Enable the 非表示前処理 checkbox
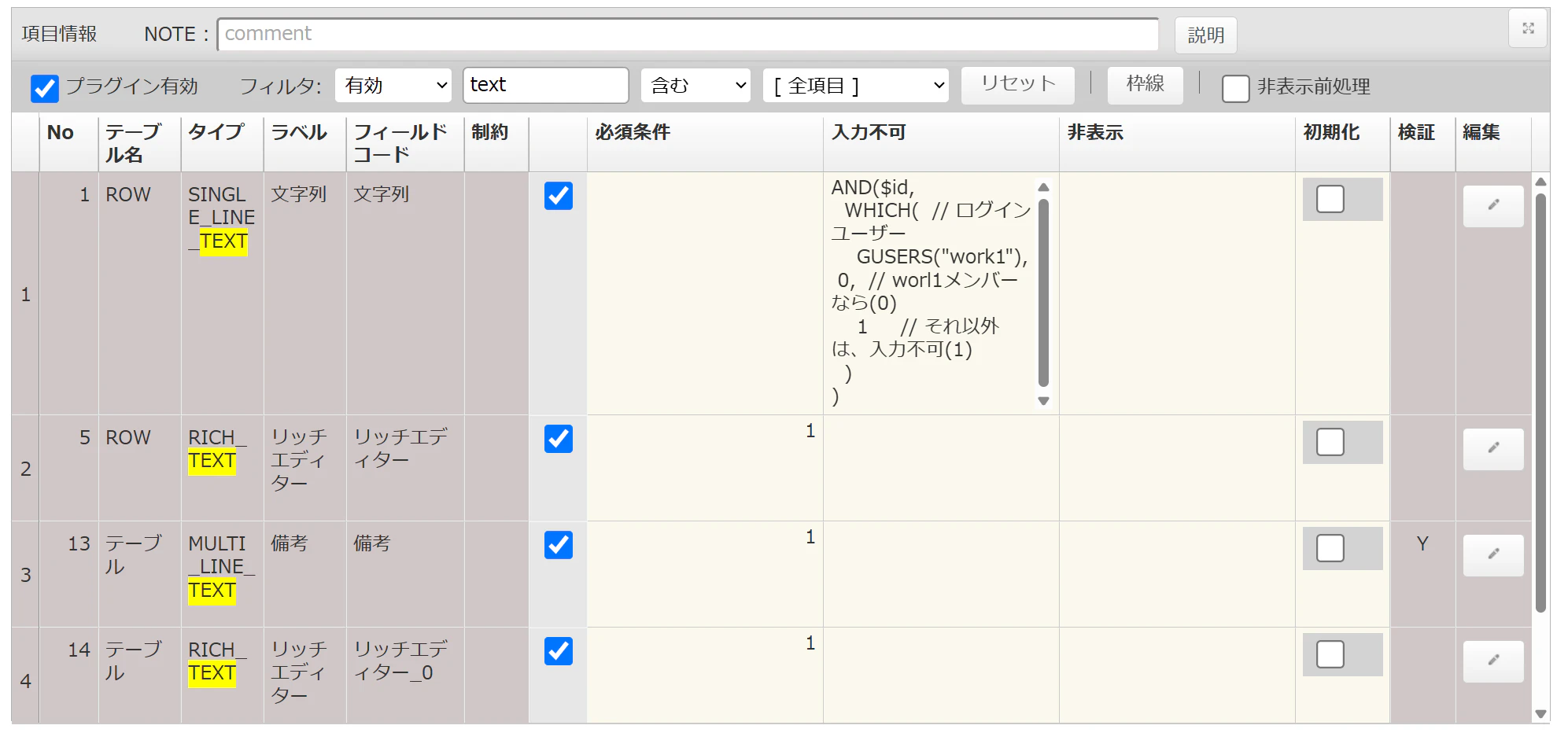1568x740 pixels. [x=1235, y=88]
